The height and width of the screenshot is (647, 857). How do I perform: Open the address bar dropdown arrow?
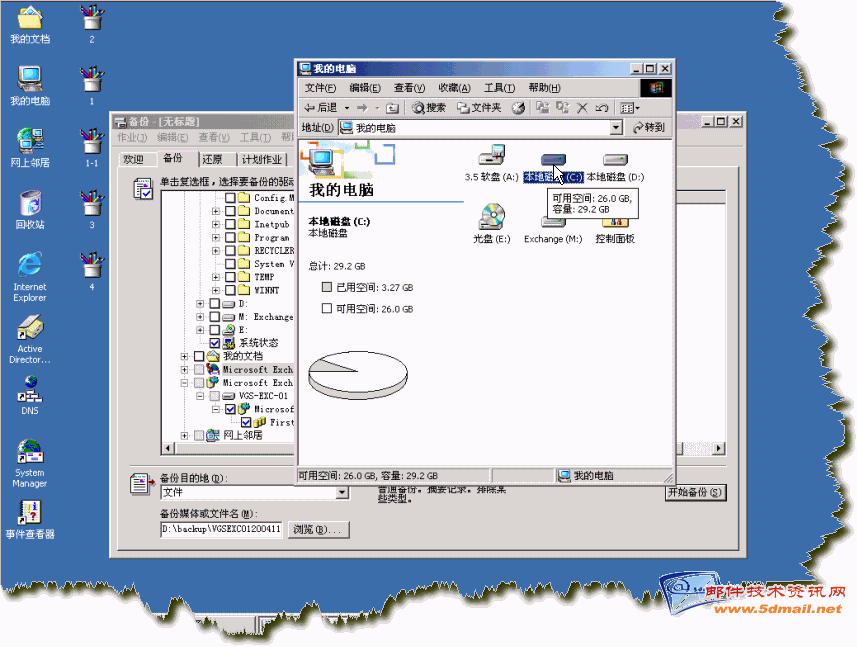click(616, 128)
